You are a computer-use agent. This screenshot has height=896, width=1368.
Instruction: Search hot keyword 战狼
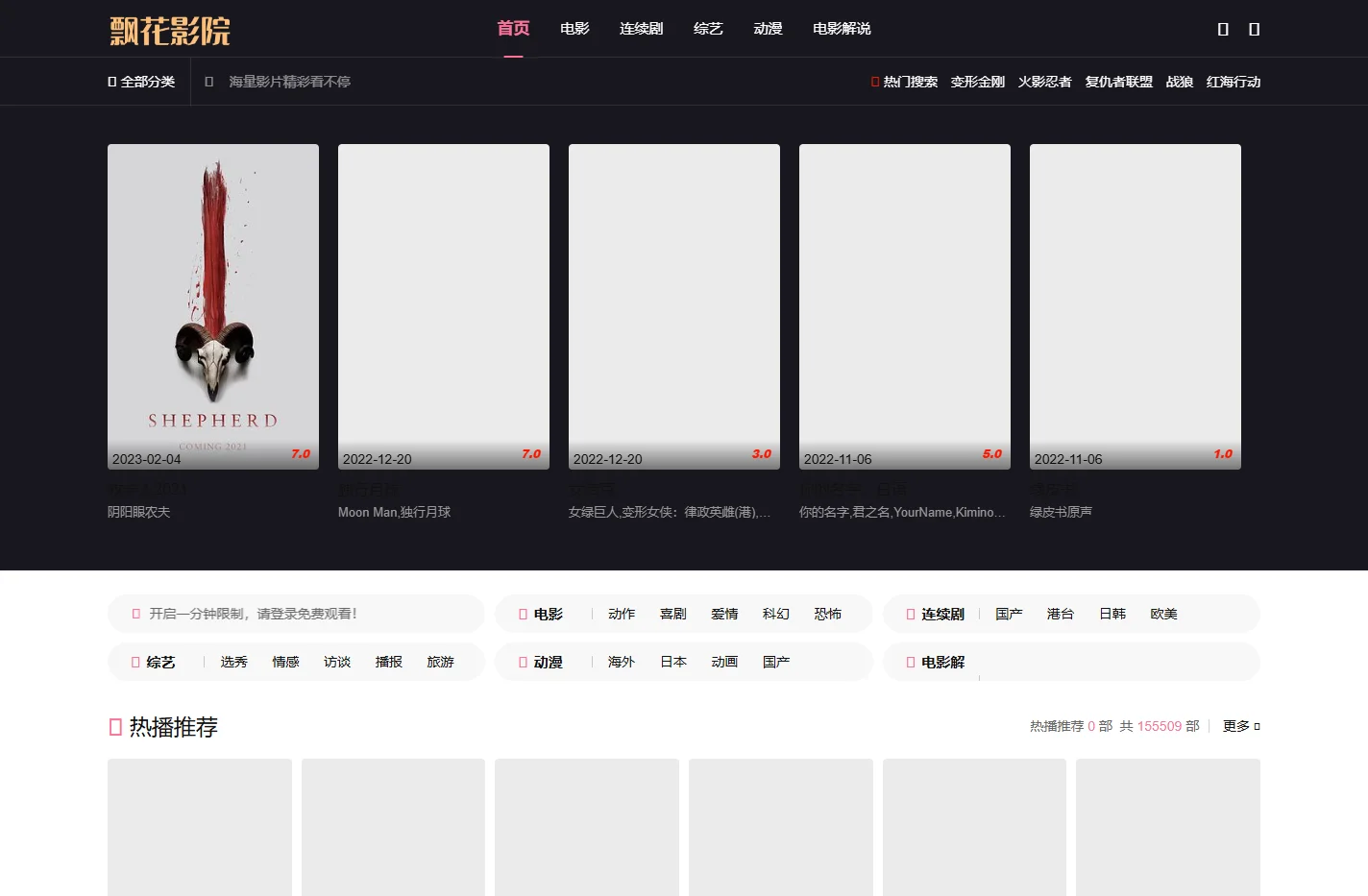1180,82
